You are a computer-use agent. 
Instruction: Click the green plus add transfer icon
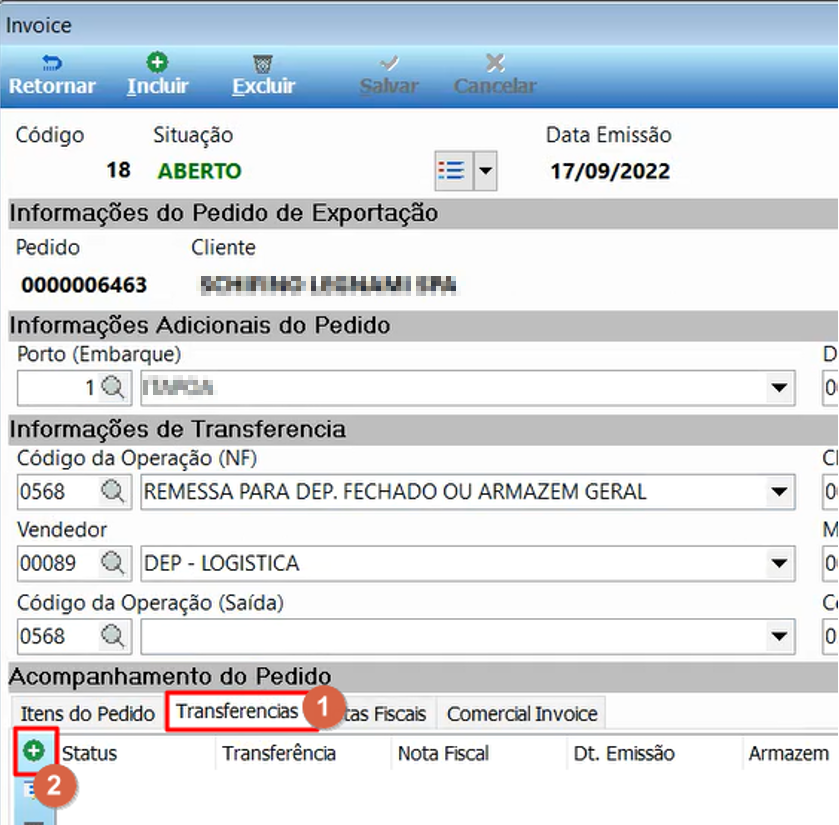[34, 751]
